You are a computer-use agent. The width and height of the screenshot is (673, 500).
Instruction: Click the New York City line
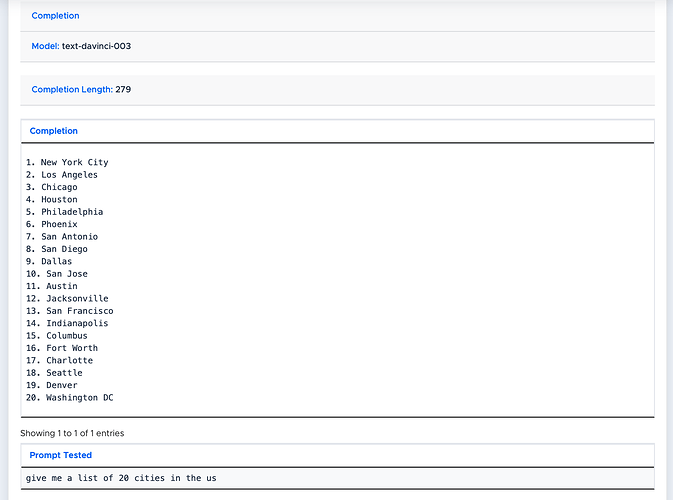67,162
